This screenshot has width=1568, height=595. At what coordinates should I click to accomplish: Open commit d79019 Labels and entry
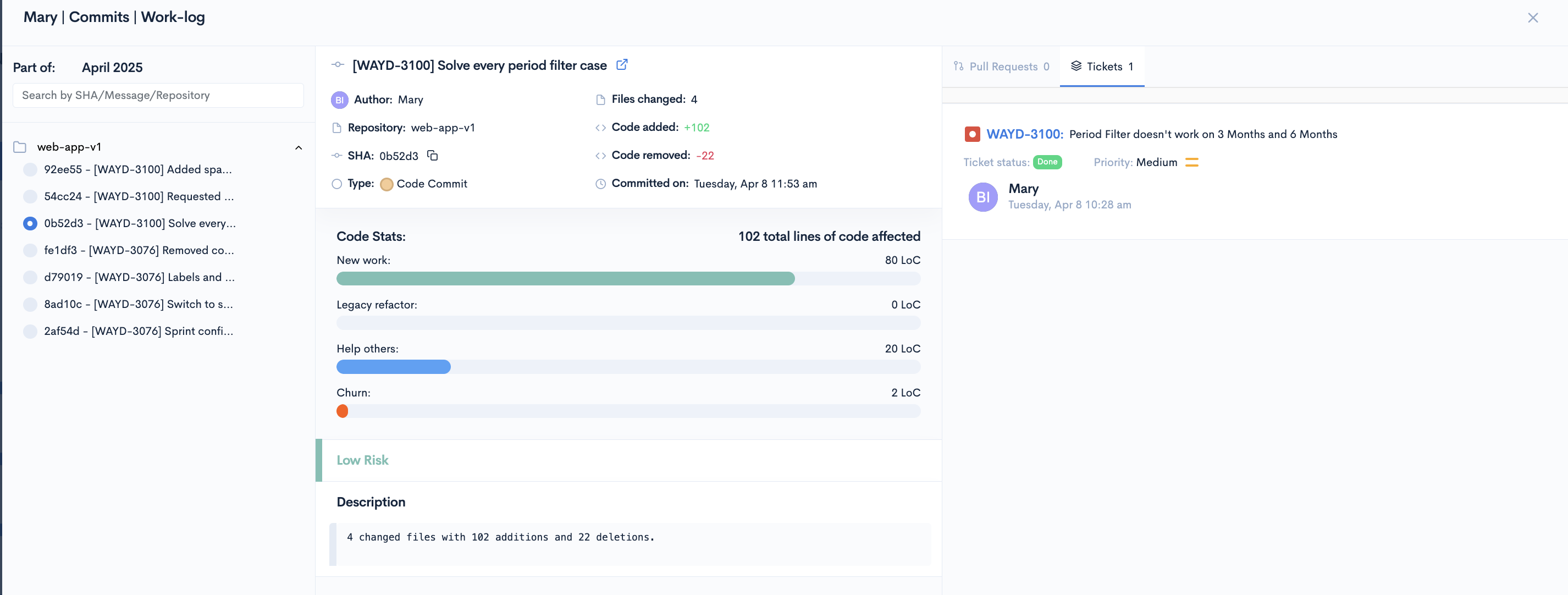point(139,277)
